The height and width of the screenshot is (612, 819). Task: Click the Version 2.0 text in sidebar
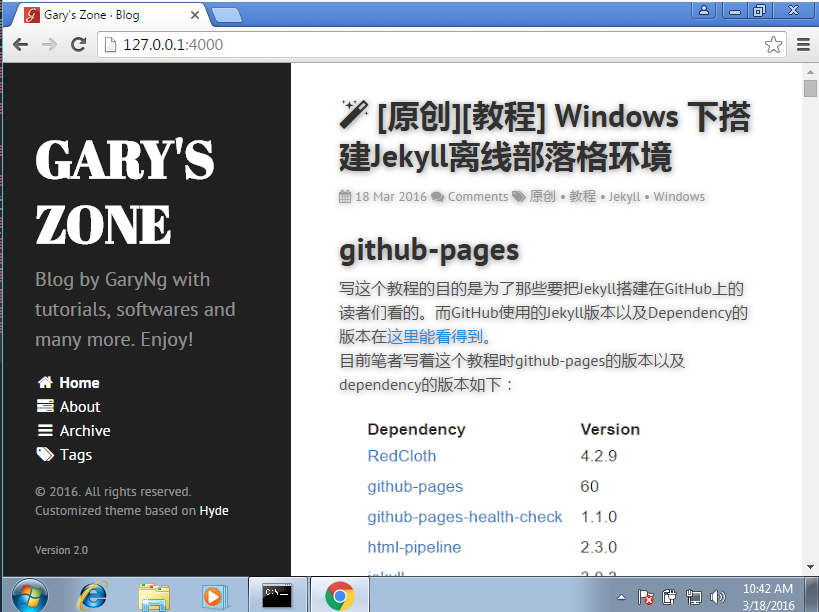coord(61,550)
